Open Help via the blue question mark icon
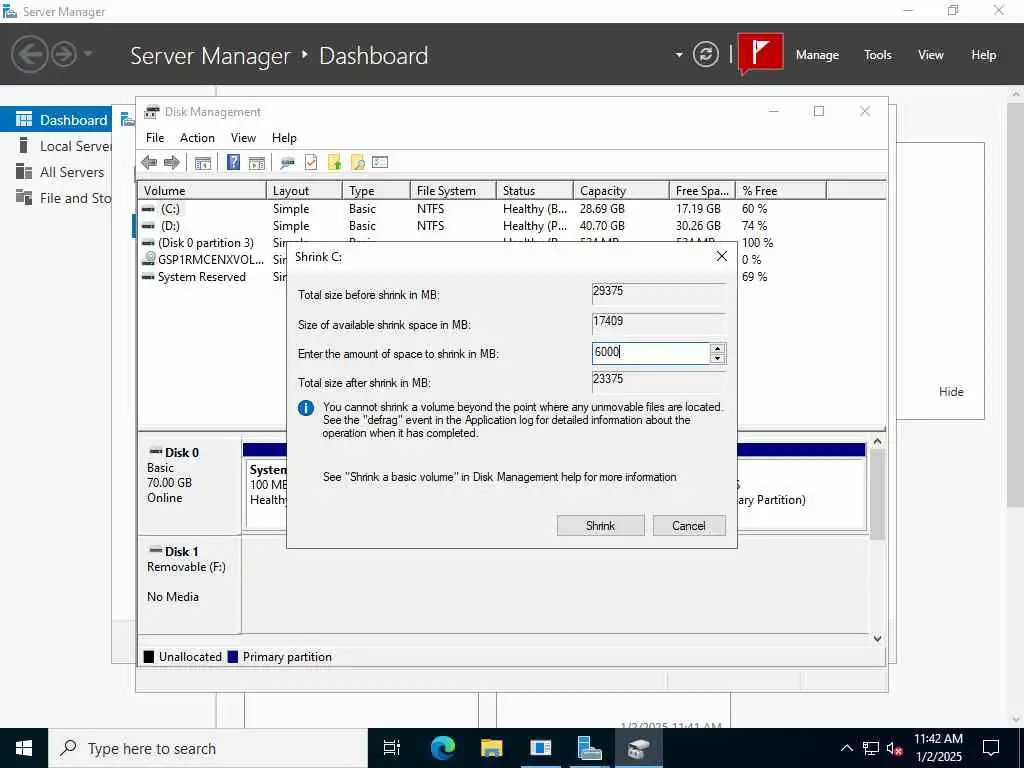This screenshot has width=1024, height=768. click(233, 162)
